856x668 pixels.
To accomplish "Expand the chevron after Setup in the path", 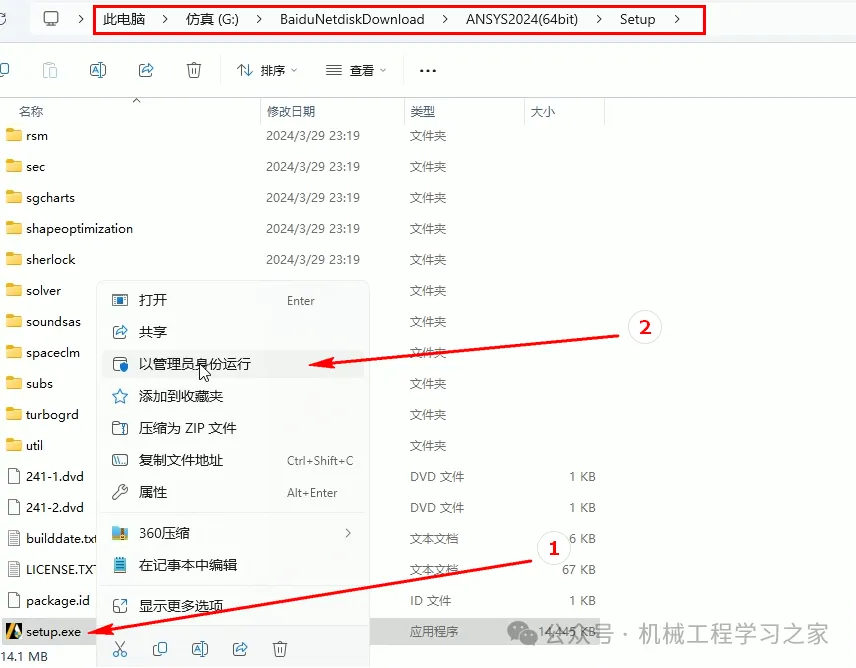I will click(677, 19).
